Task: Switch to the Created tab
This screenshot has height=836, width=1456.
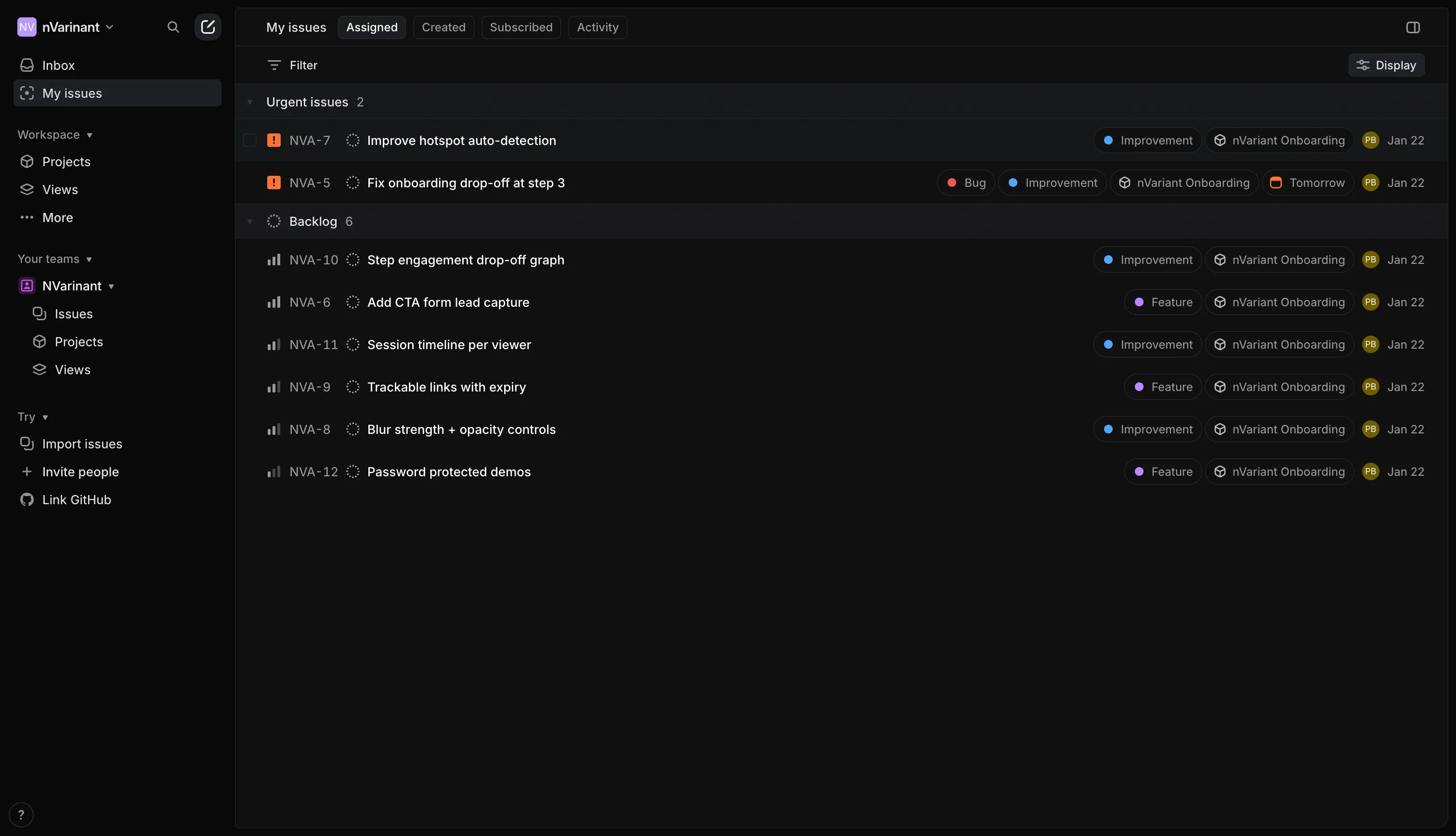Action: [443, 27]
